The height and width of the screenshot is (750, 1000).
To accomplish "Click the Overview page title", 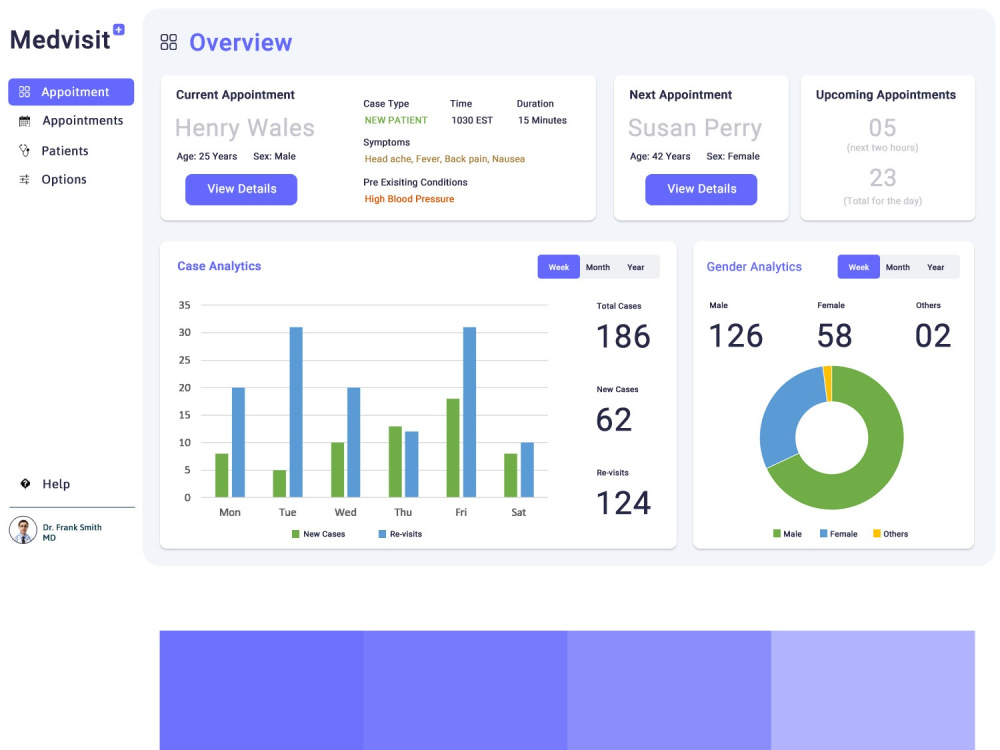I will click(240, 43).
